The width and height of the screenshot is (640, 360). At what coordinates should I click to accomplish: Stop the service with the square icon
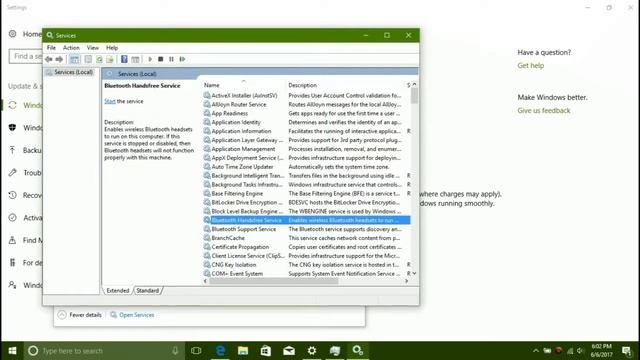point(160,59)
